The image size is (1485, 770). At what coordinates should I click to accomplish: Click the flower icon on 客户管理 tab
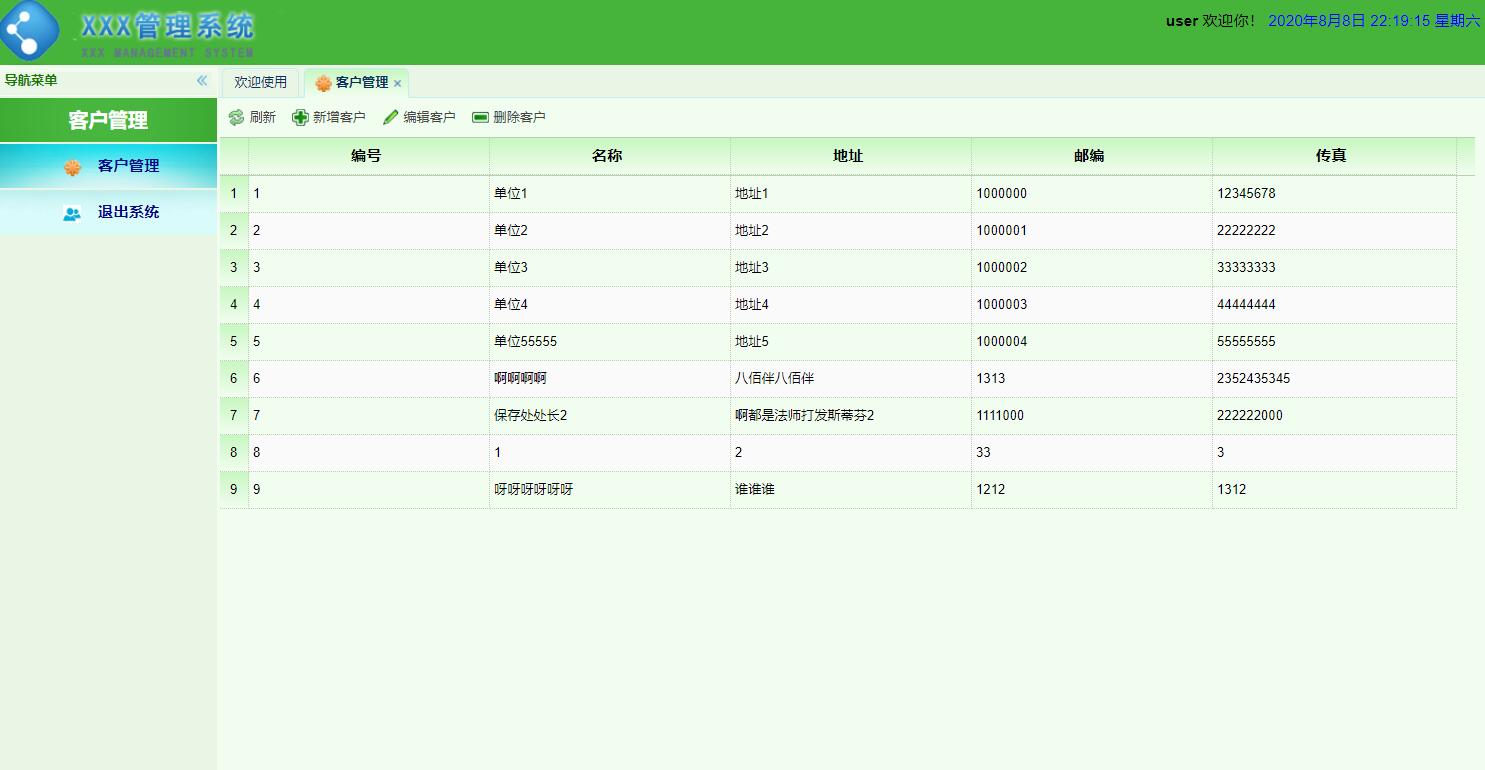click(x=320, y=83)
